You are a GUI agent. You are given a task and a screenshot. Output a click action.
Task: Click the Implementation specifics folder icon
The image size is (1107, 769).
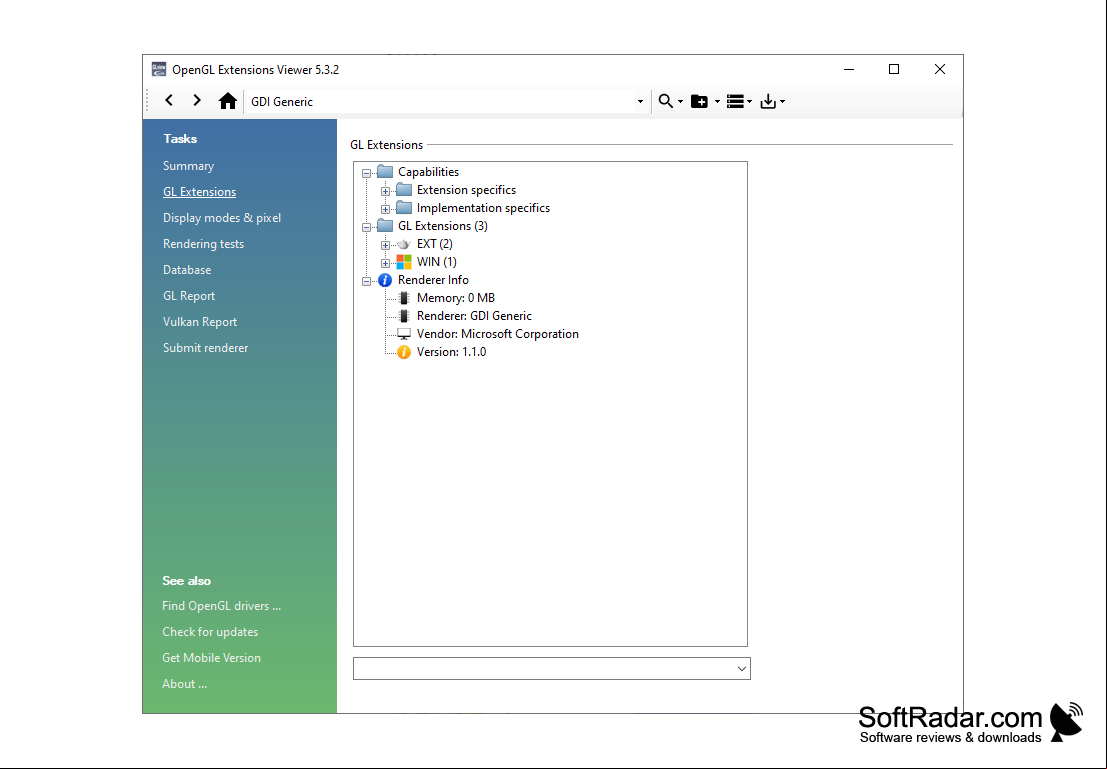pyautogui.click(x=404, y=208)
